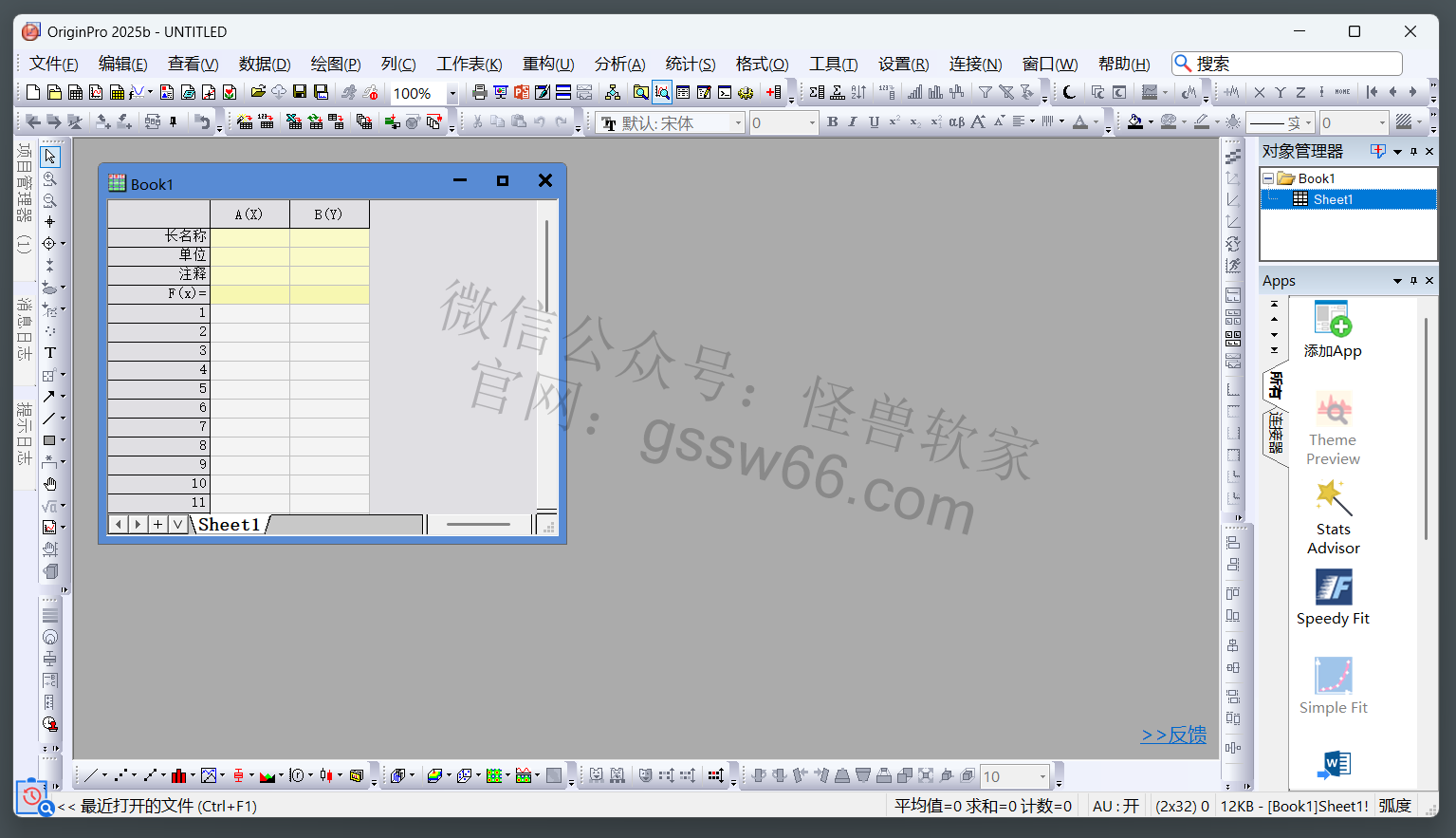Click the Add New Columns icon
This screenshot has height=838, width=1456.
[x=775, y=92]
